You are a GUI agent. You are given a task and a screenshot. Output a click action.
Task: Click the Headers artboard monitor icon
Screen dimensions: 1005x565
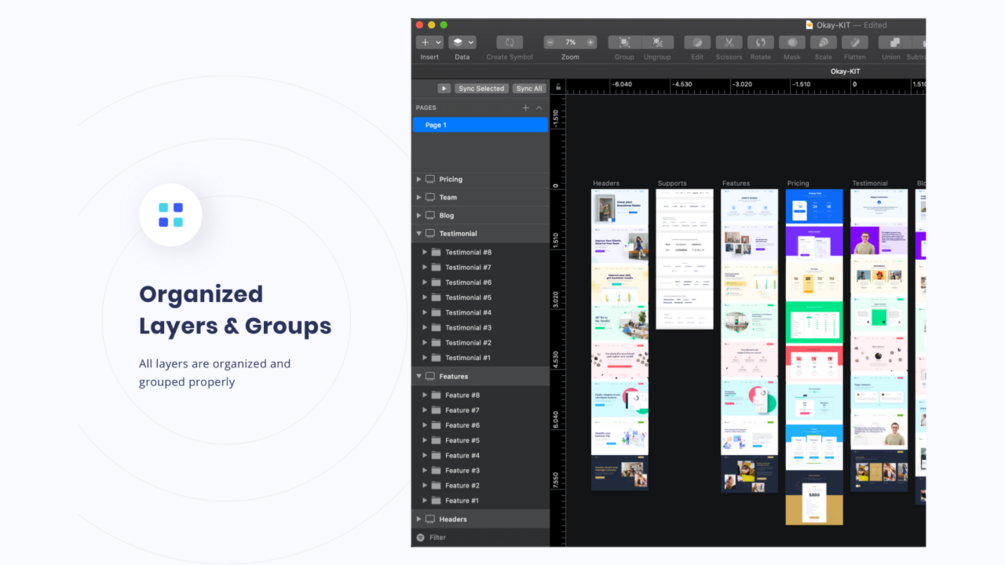click(430, 520)
